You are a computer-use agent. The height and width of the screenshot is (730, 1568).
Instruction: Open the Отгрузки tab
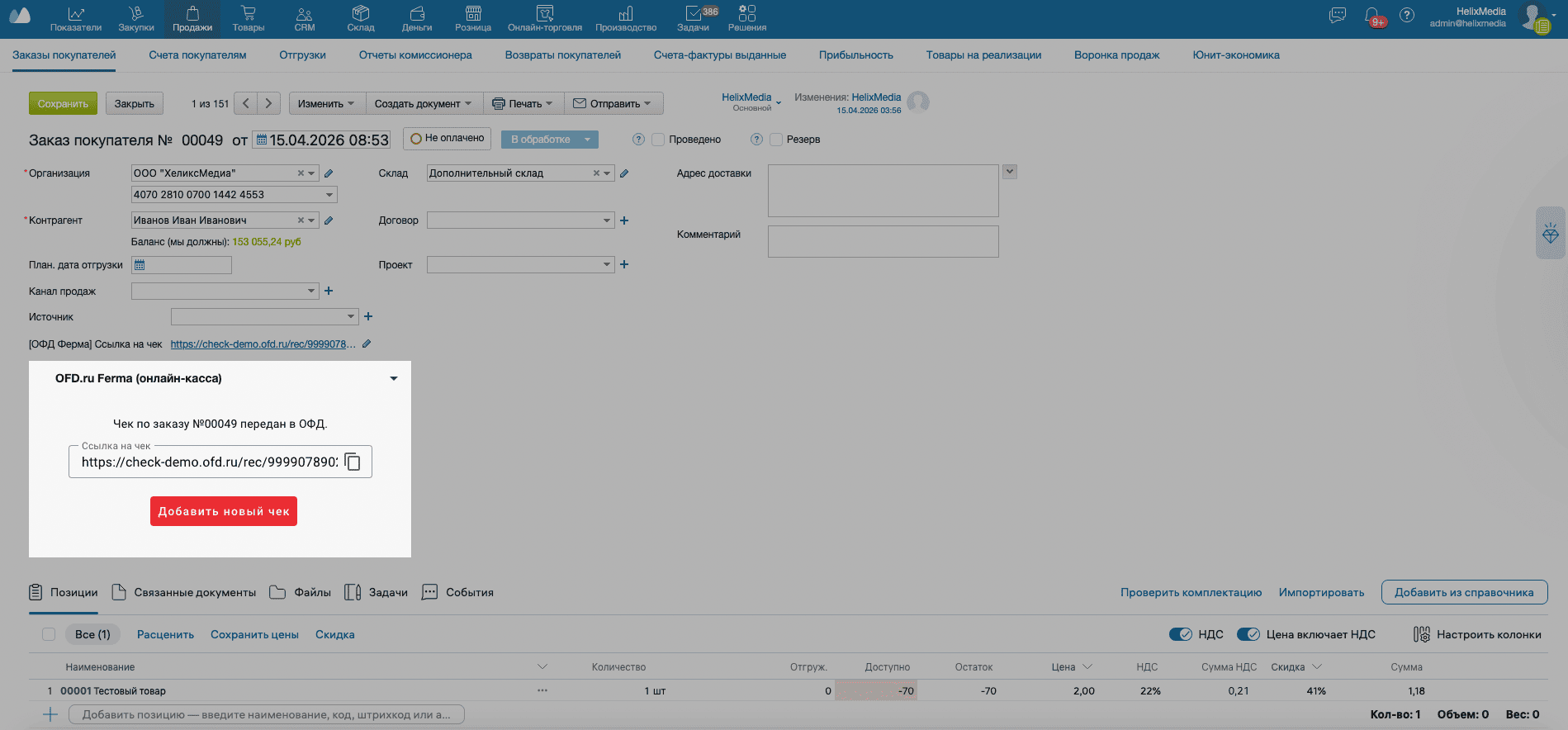[x=302, y=55]
